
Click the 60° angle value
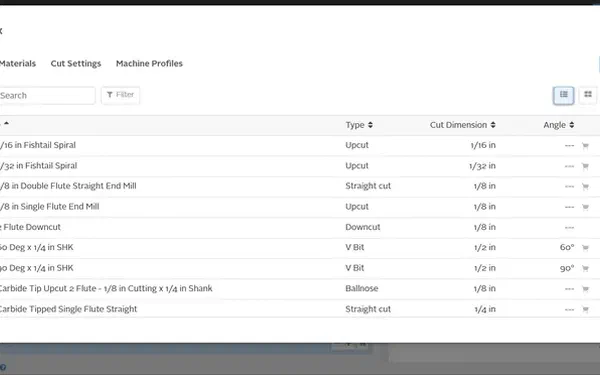tap(567, 248)
